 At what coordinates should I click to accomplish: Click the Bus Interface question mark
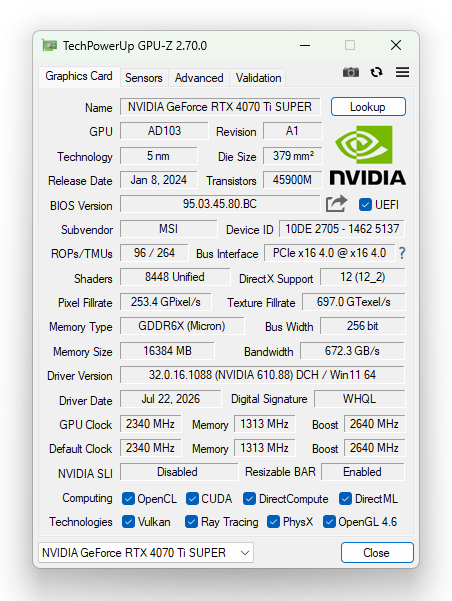pos(402,253)
